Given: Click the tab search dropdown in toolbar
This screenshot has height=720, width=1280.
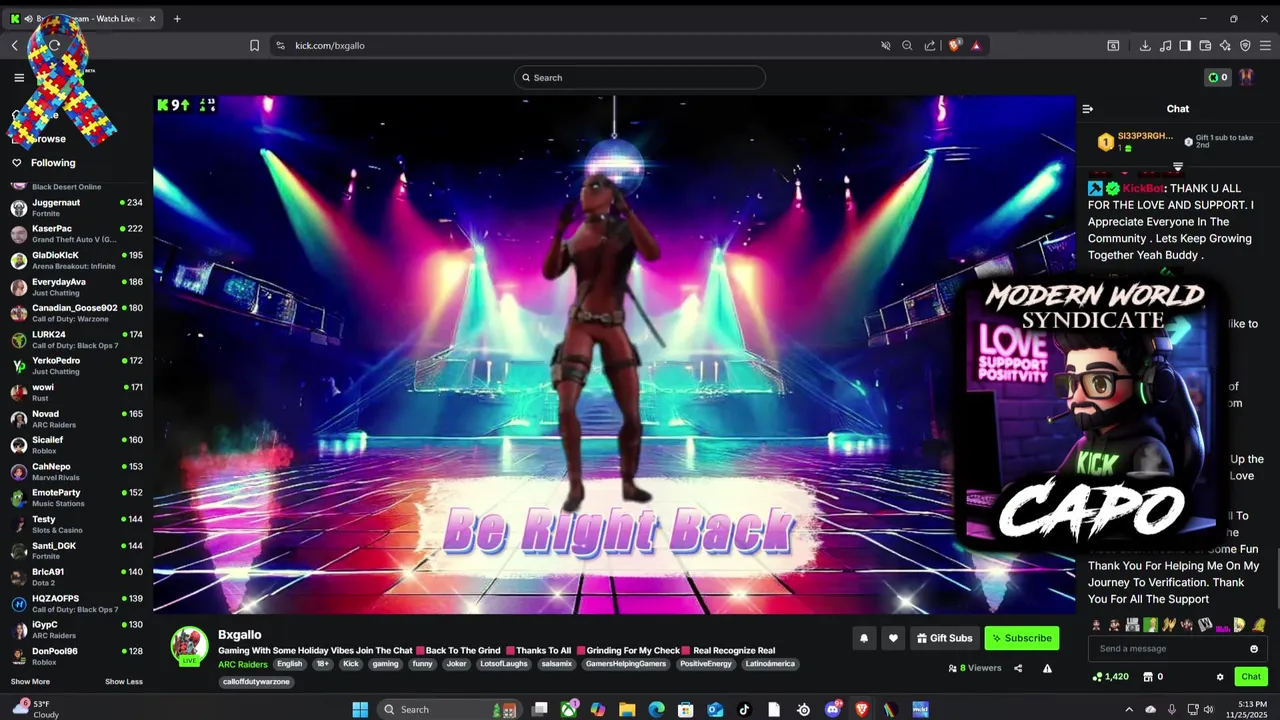Looking at the screenshot, I should (x=1113, y=45).
